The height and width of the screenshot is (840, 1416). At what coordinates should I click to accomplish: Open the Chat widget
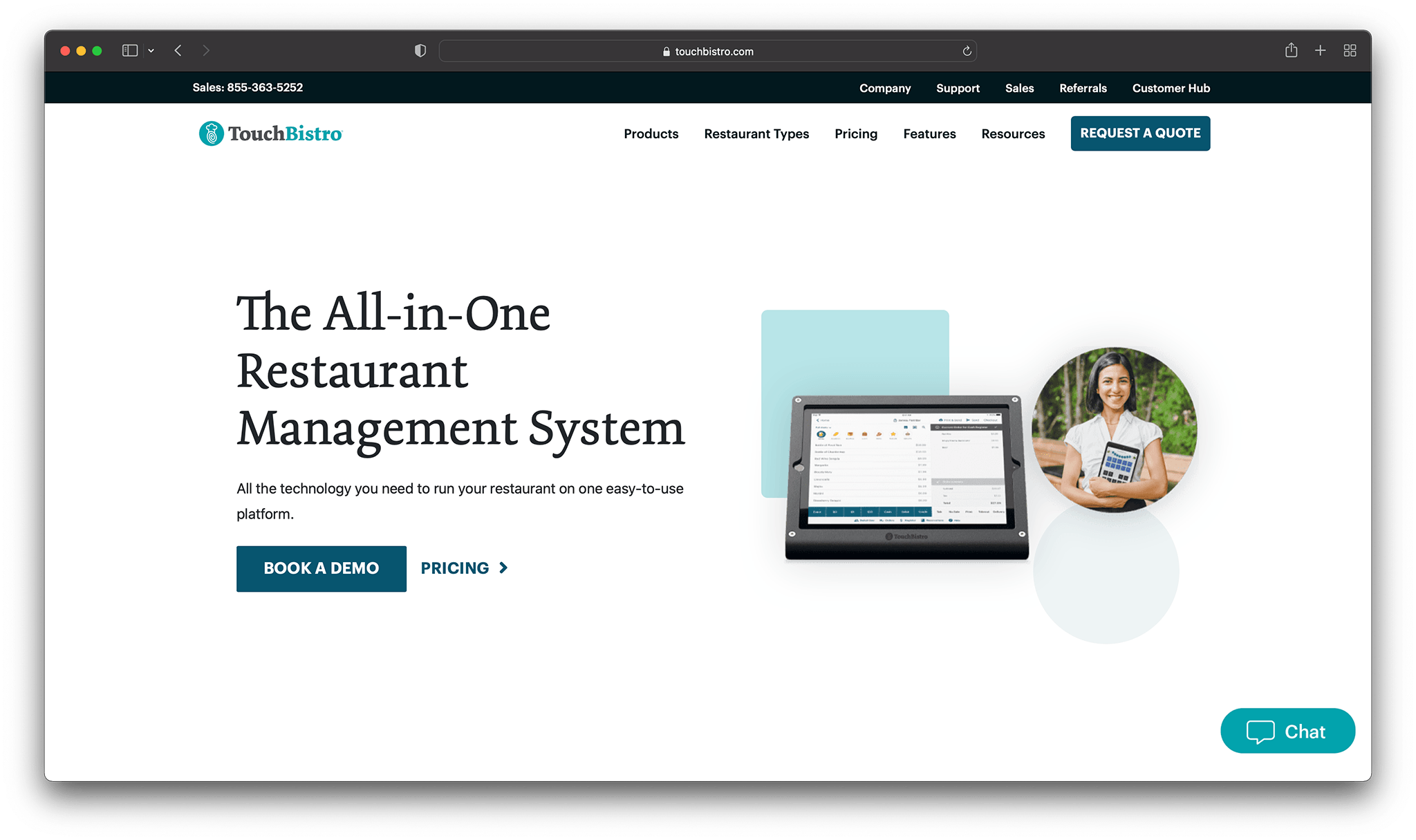click(x=1287, y=731)
